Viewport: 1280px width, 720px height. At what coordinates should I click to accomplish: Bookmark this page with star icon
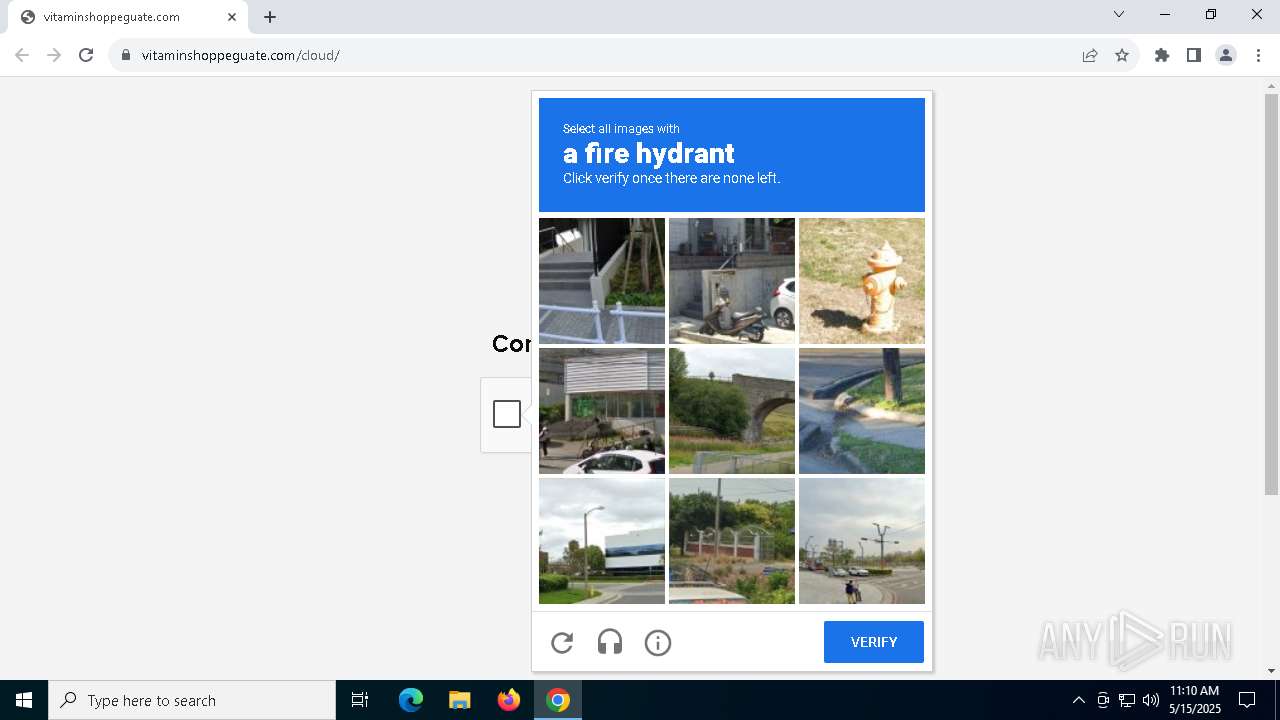tap(1122, 55)
